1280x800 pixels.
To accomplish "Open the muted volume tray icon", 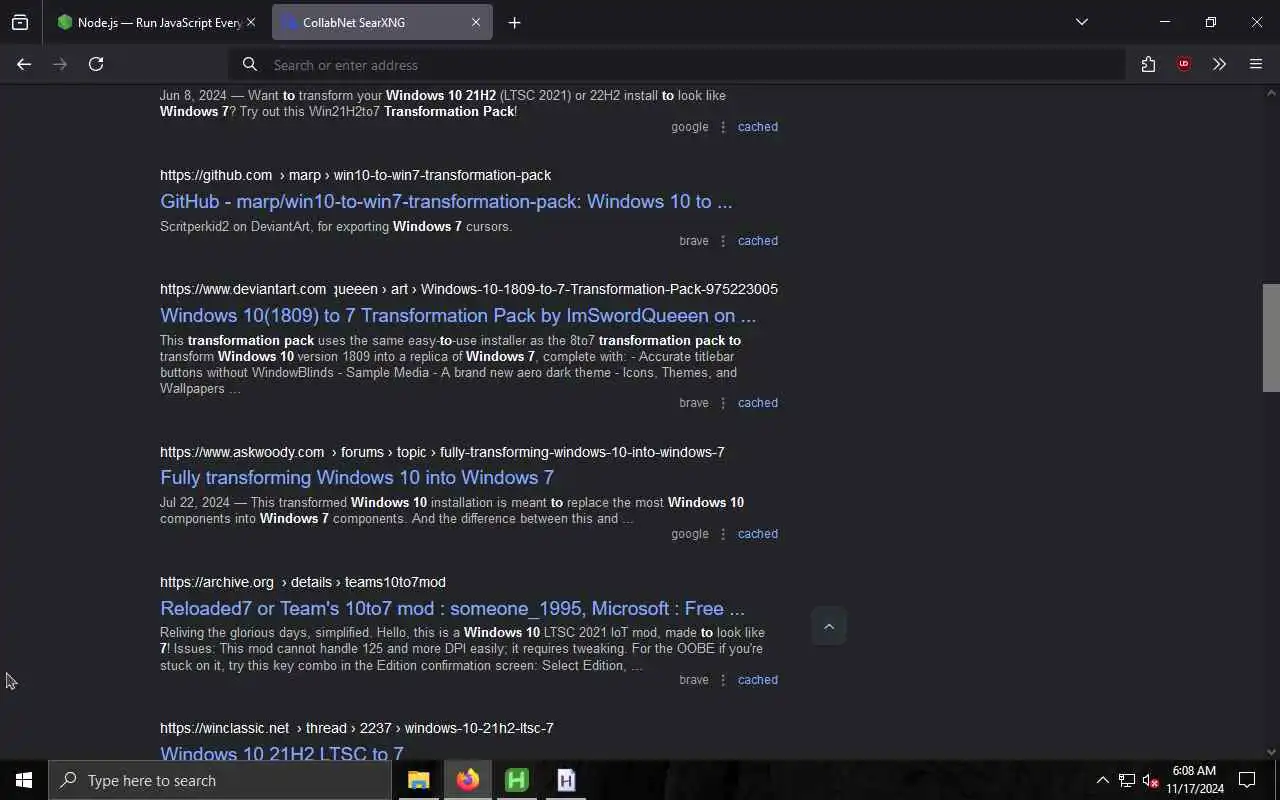I will (1151, 780).
